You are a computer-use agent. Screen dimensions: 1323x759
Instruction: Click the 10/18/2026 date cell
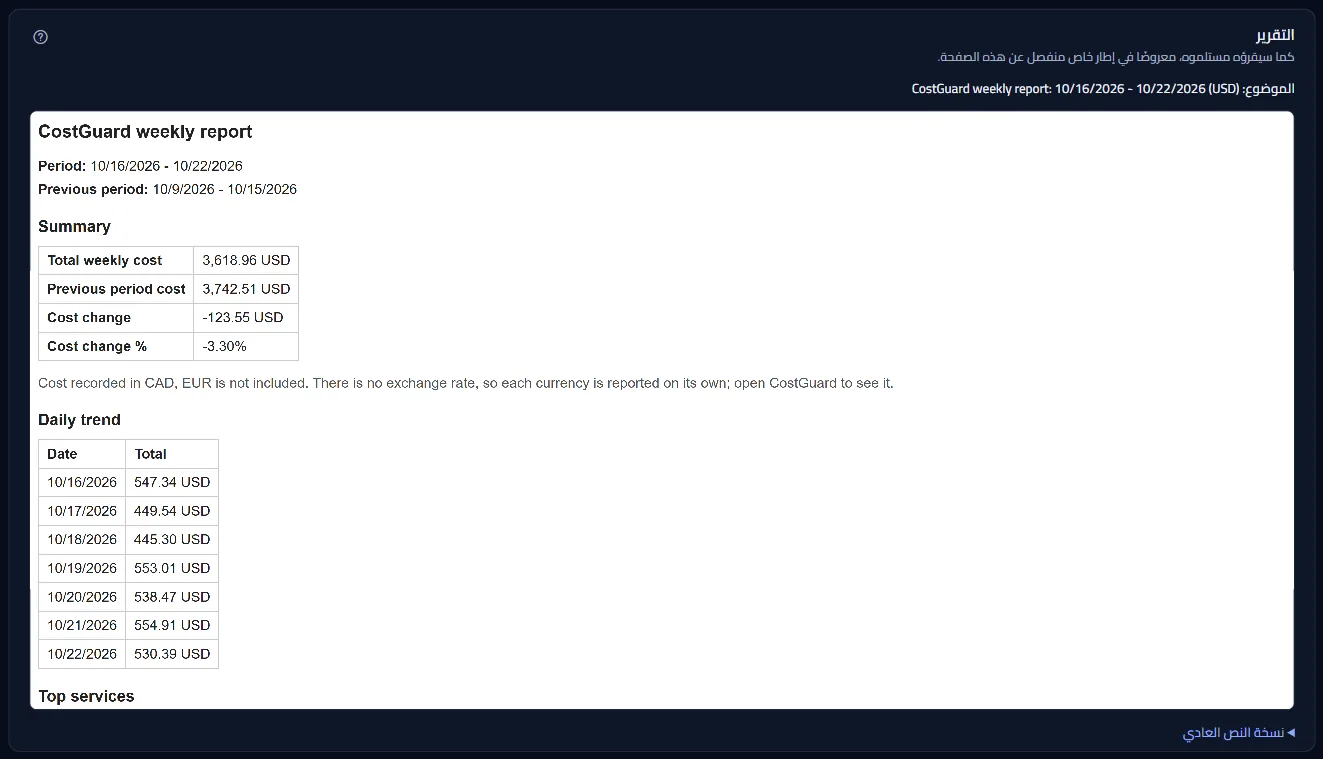coord(82,539)
